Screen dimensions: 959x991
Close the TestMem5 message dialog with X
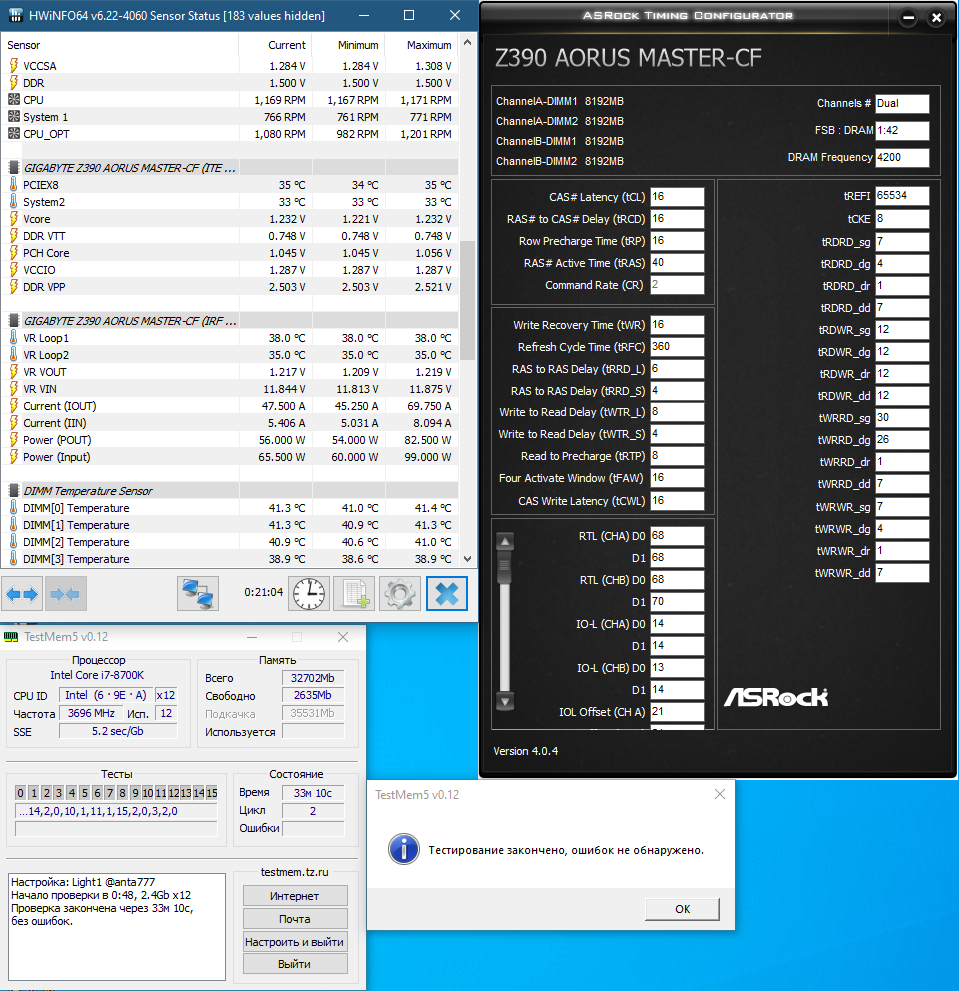pyautogui.click(x=719, y=794)
